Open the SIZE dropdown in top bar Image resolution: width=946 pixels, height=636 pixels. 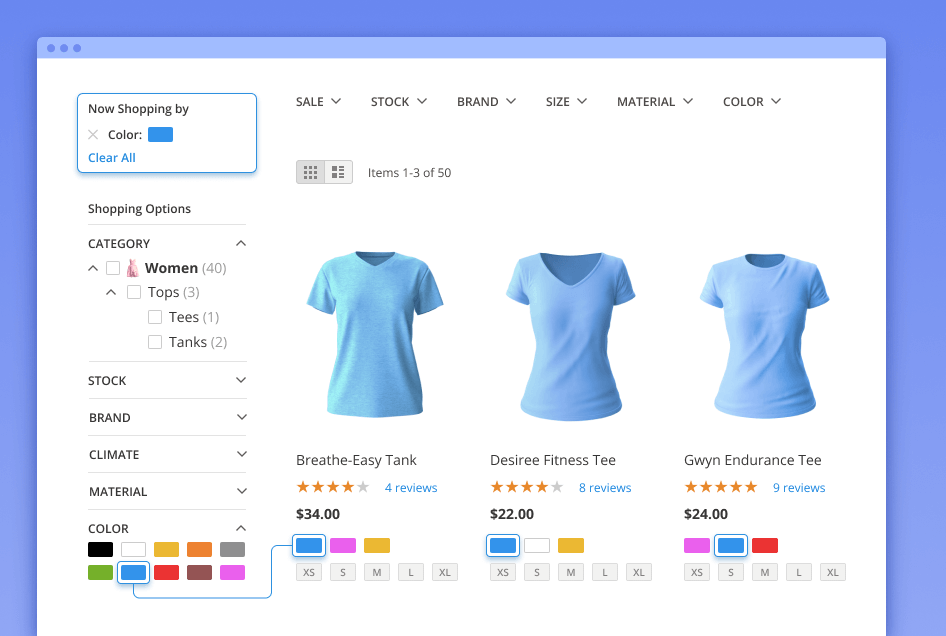click(x=566, y=101)
